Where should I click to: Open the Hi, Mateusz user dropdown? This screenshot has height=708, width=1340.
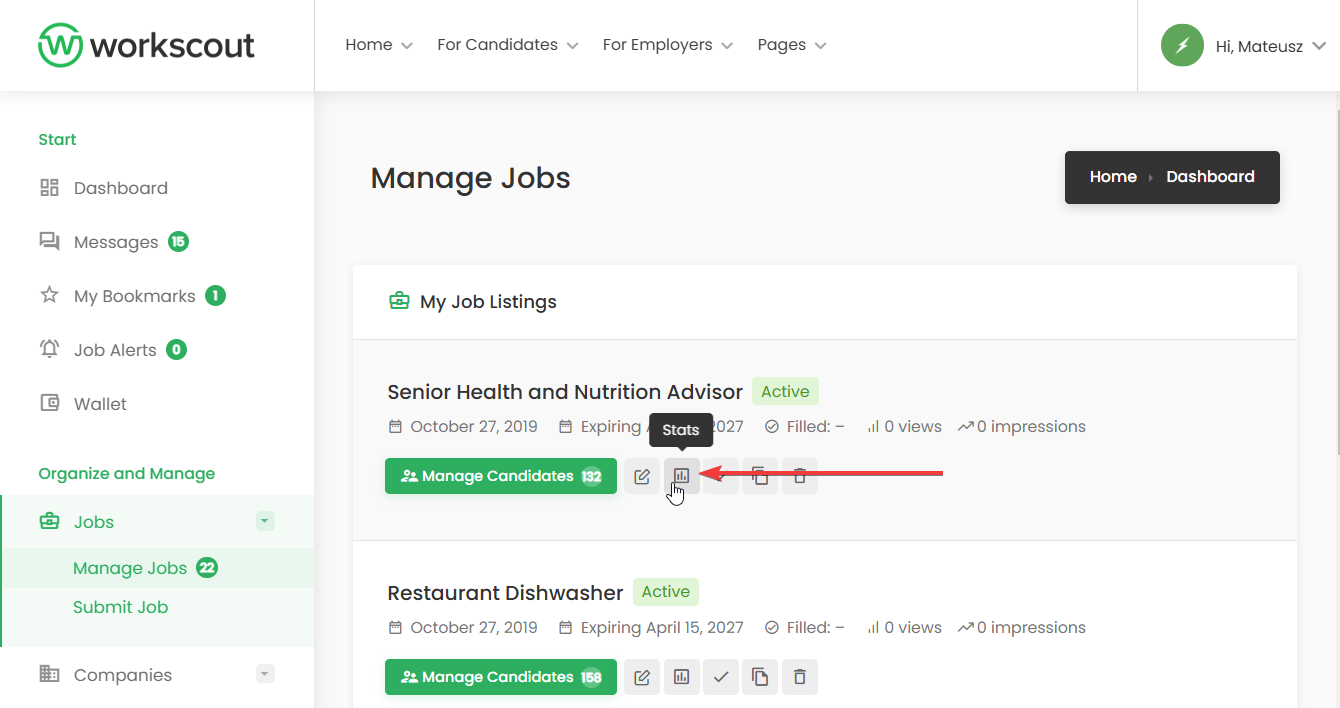(1243, 45)
